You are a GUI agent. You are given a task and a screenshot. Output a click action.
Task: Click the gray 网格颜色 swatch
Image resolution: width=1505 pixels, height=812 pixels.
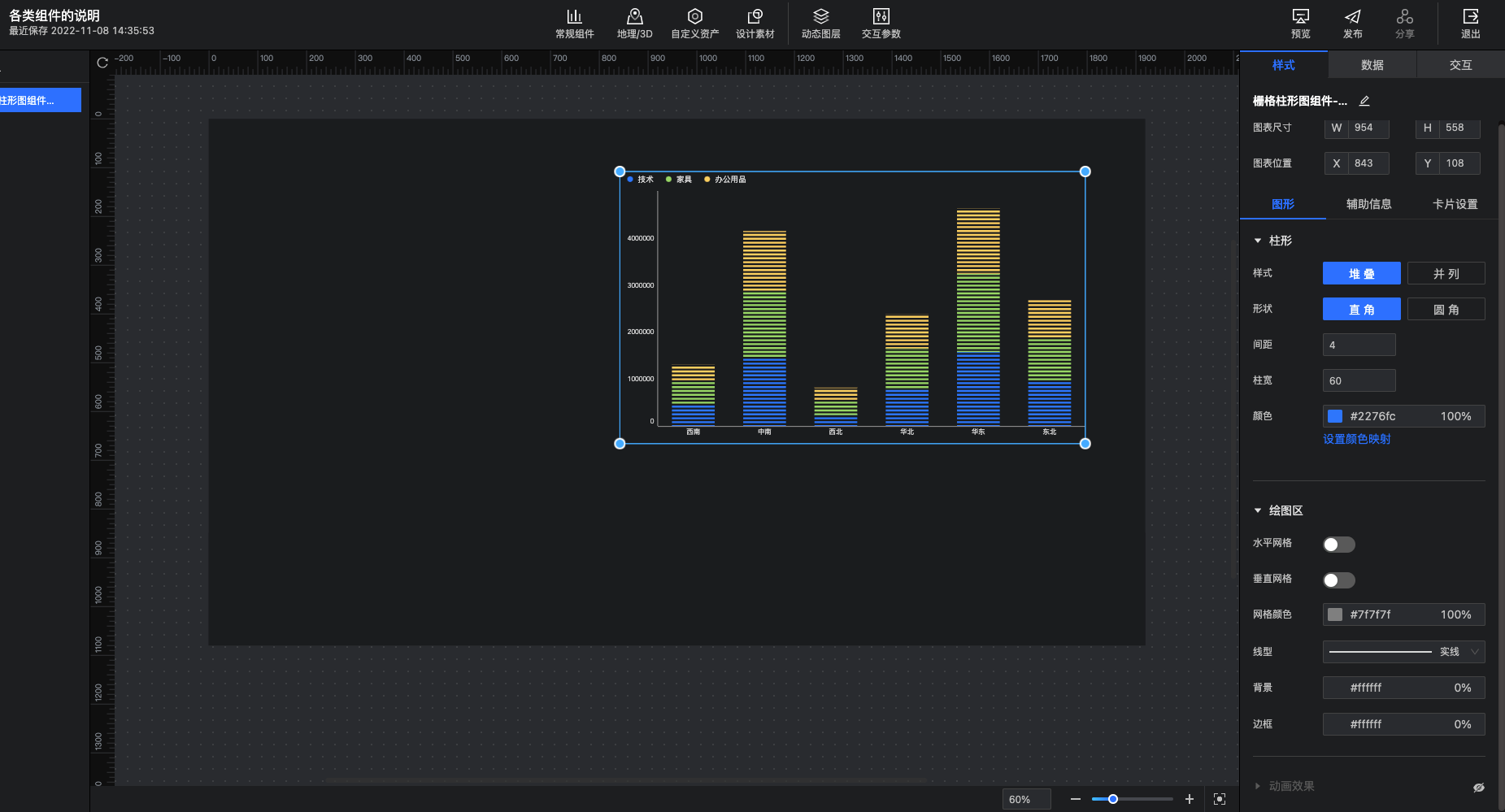tap(1335, 614)
